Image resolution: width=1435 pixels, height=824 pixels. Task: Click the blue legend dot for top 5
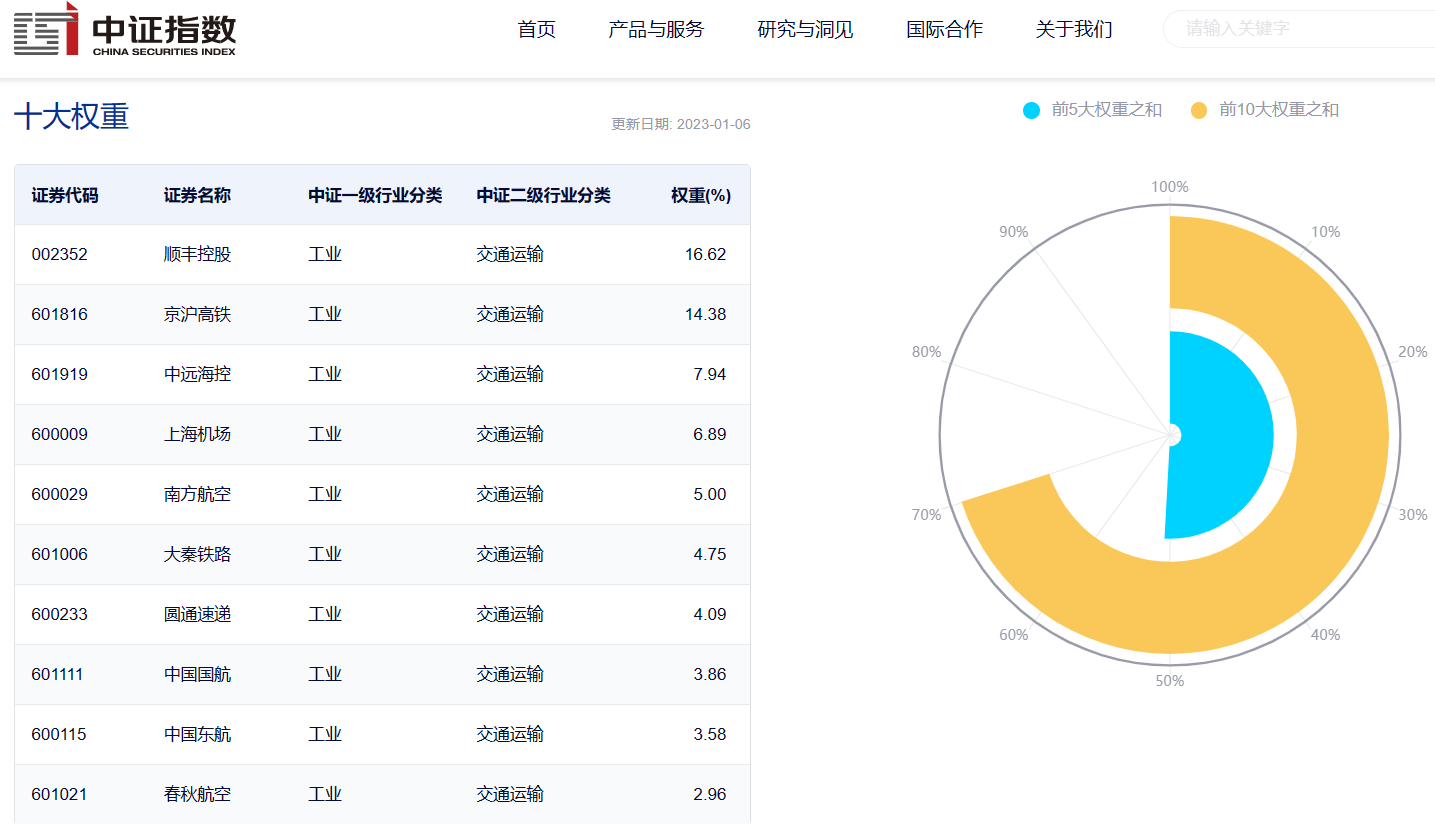click(x=1032, y=110)
